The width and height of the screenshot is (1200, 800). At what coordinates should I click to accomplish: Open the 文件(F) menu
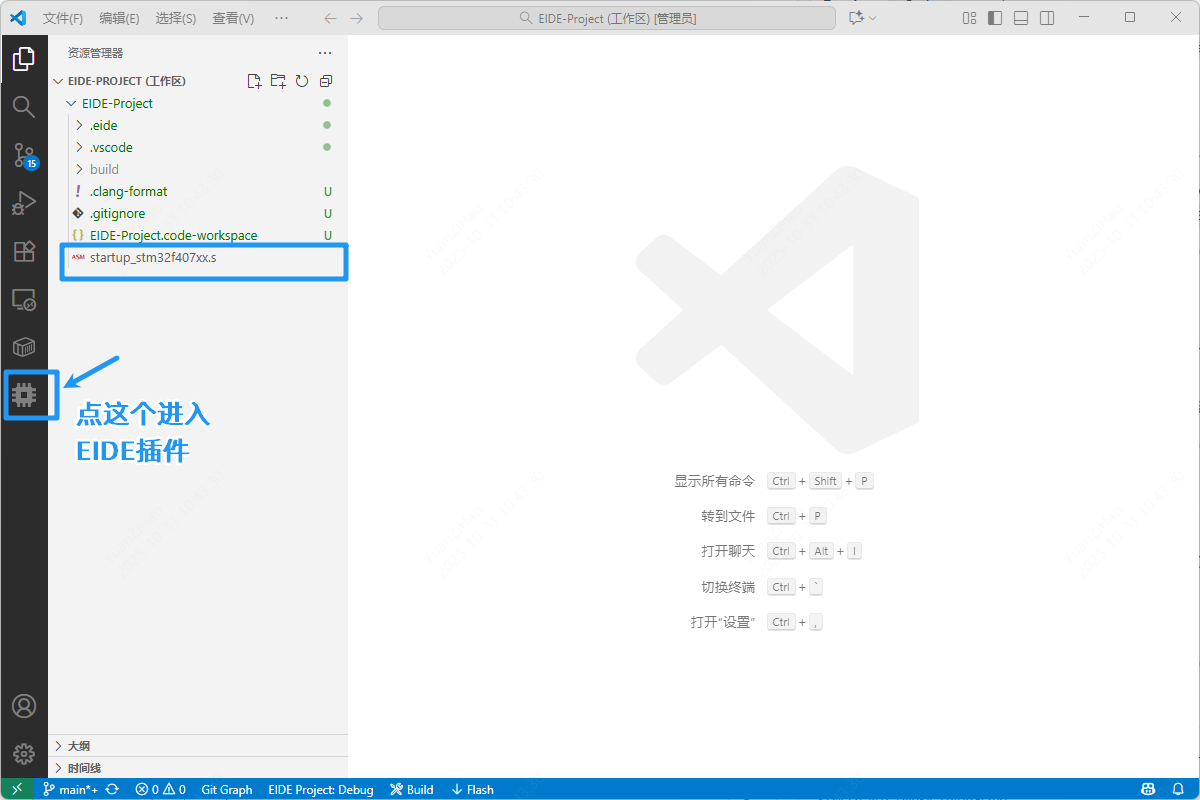pyautogui.click(x=63, y=18)
